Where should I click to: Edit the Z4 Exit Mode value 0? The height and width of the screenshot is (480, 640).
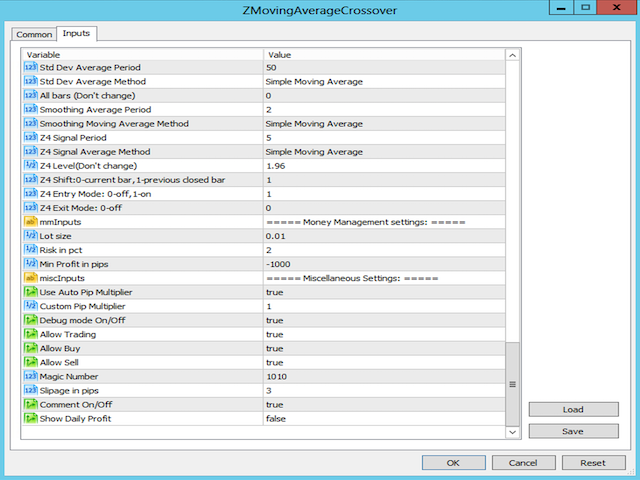pos(384,208)
